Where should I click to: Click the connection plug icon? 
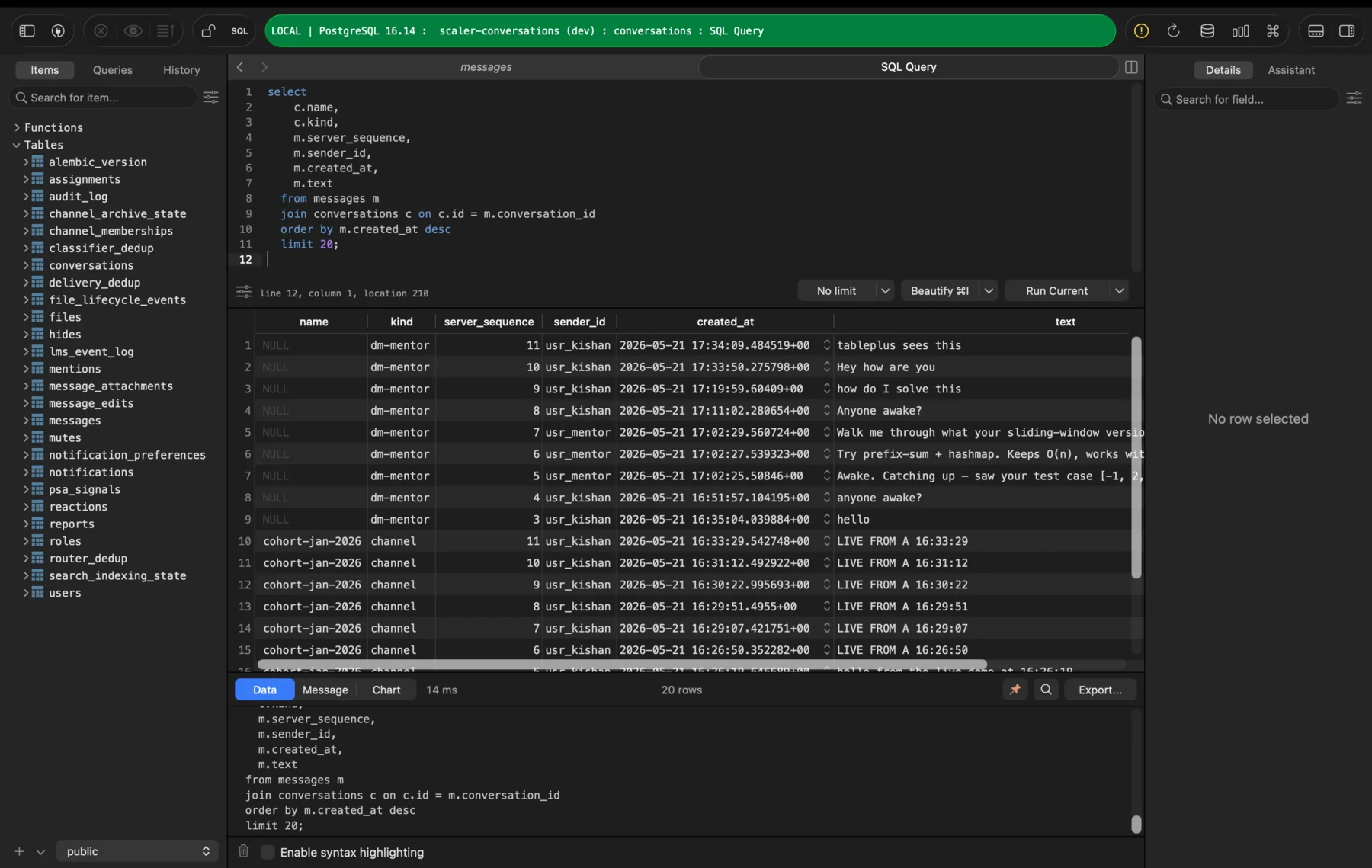pos(58,31)
